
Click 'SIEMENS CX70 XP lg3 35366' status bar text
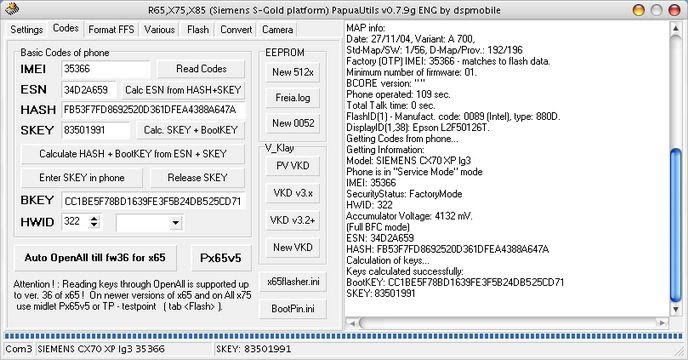coord(101,349)
